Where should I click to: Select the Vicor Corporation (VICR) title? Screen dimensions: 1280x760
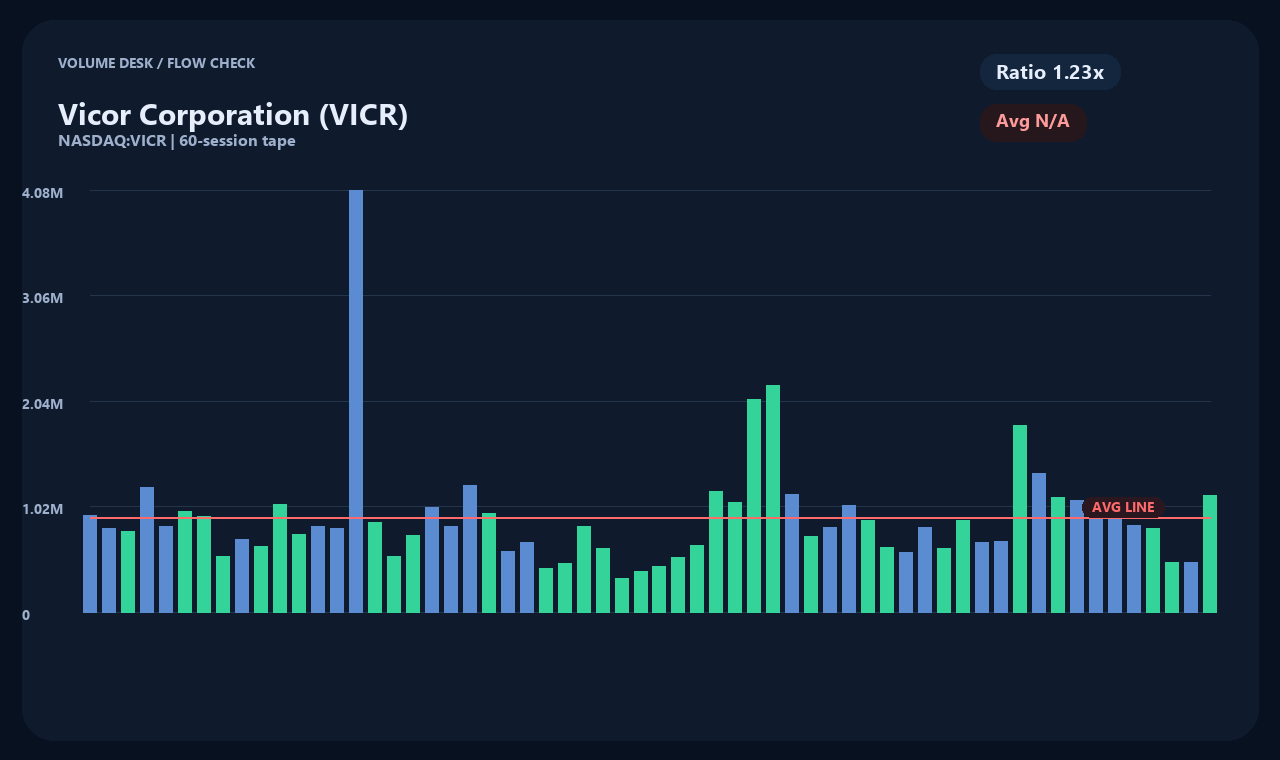click(x=233, y=115)
